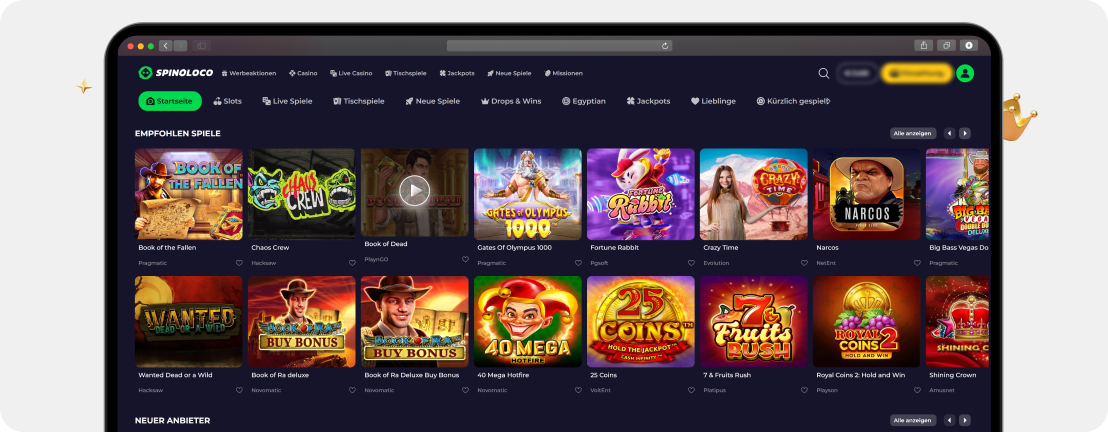The width and height of the screenshot is (1108, 432).
Task: Click Alle anzeigen for Neuer Anbieter
Action: pos(913,420)
